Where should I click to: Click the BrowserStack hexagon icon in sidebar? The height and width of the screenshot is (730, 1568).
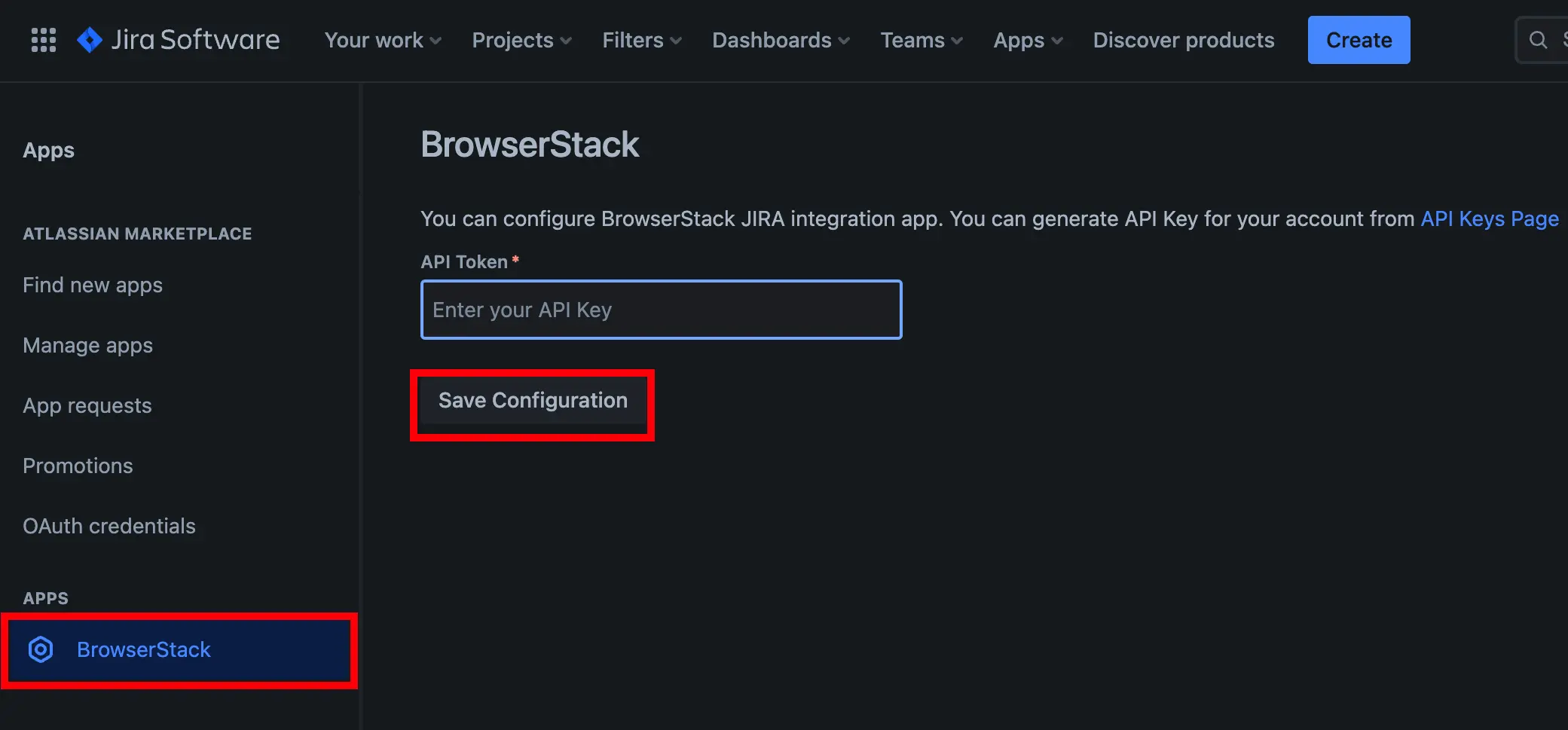[x=41, y=649]
